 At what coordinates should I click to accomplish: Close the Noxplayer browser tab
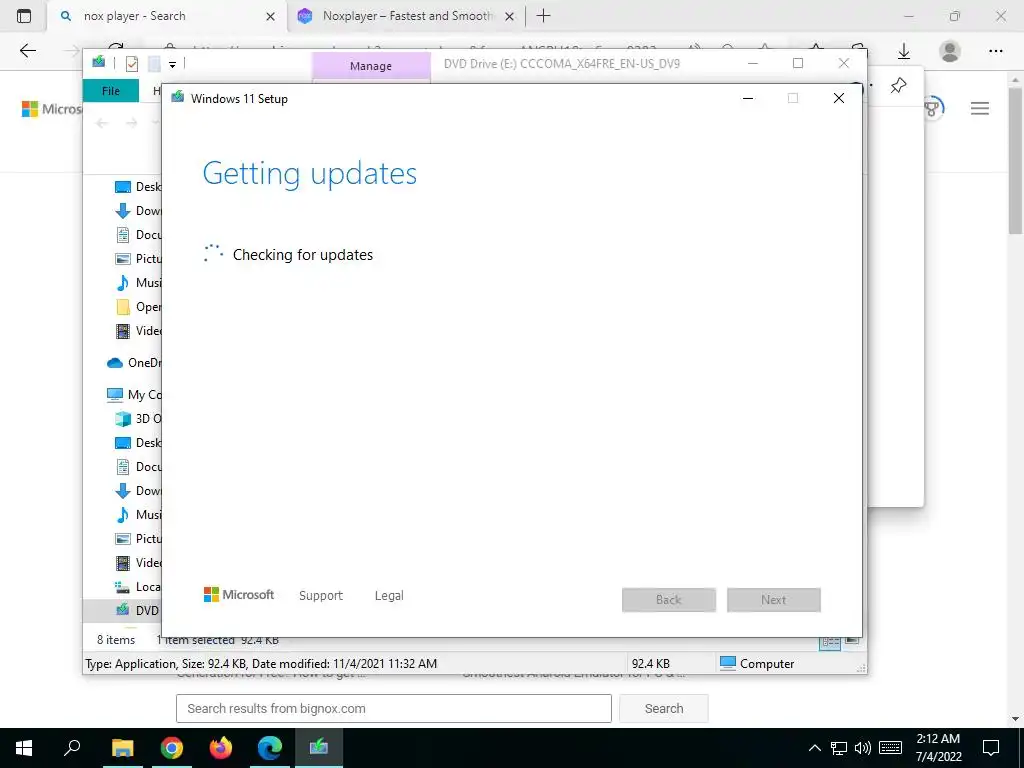(509, 16)
